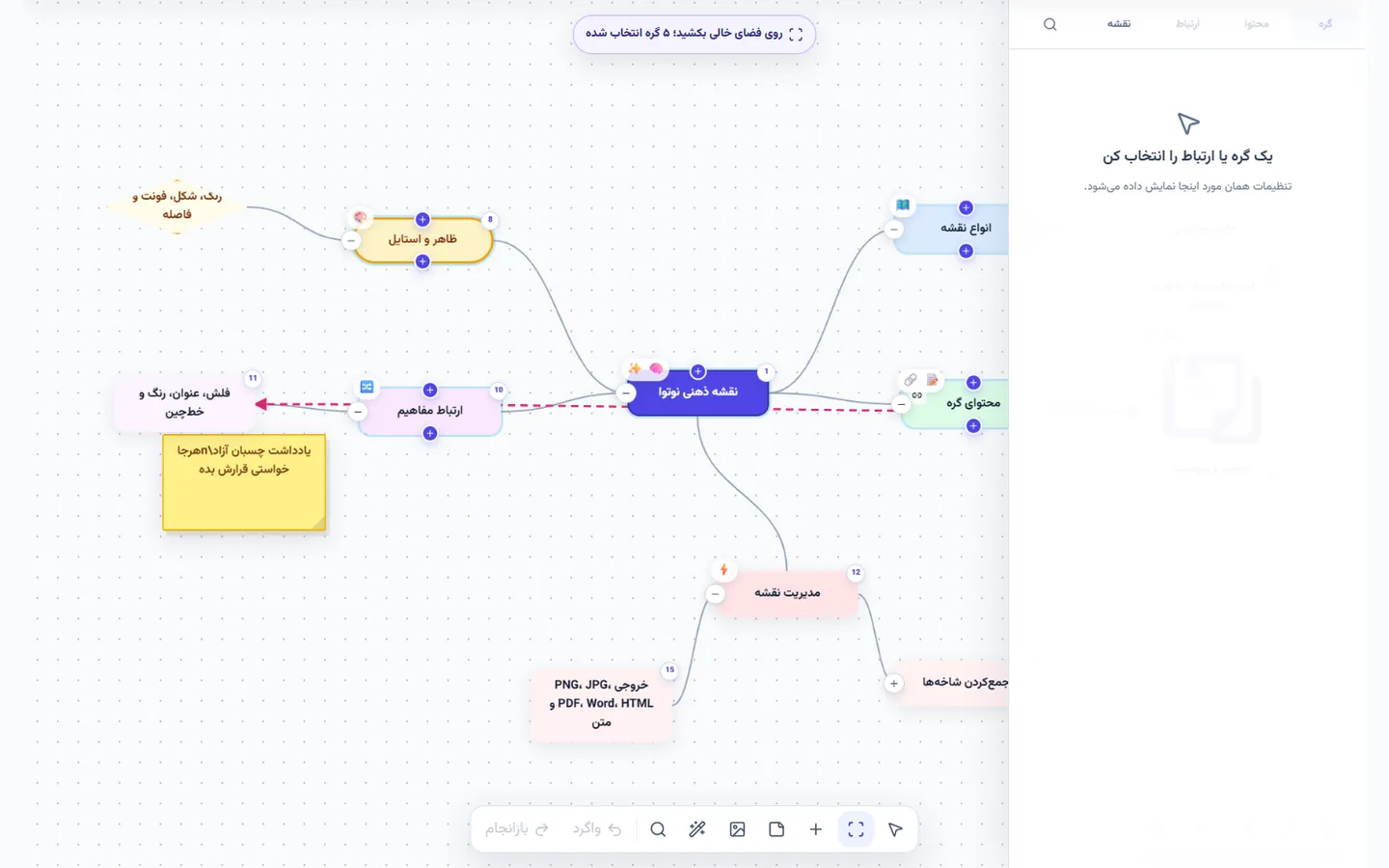Open search in the right side panel
Image resolution: width=1389 pixels, height=868 pixels.
1050,24
